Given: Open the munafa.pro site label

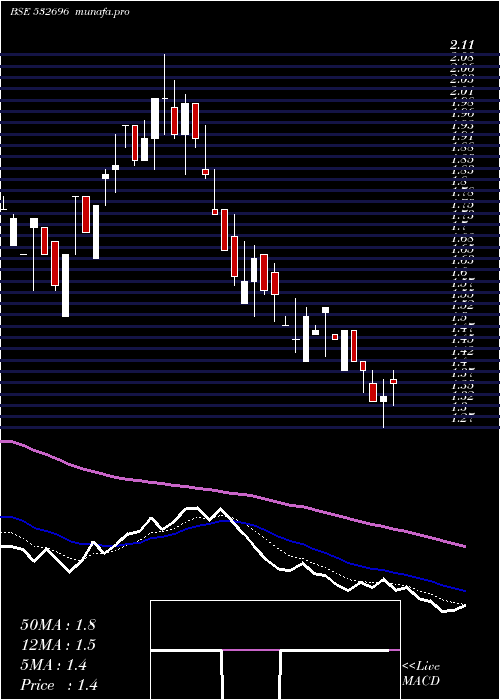Looking at the screenshot, I should click(102, 12).
